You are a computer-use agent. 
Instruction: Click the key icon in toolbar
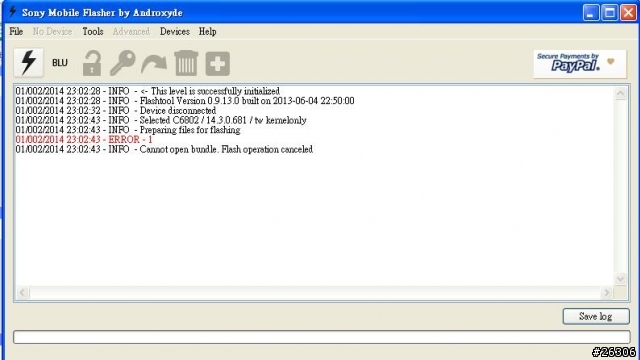click(122, 63)
